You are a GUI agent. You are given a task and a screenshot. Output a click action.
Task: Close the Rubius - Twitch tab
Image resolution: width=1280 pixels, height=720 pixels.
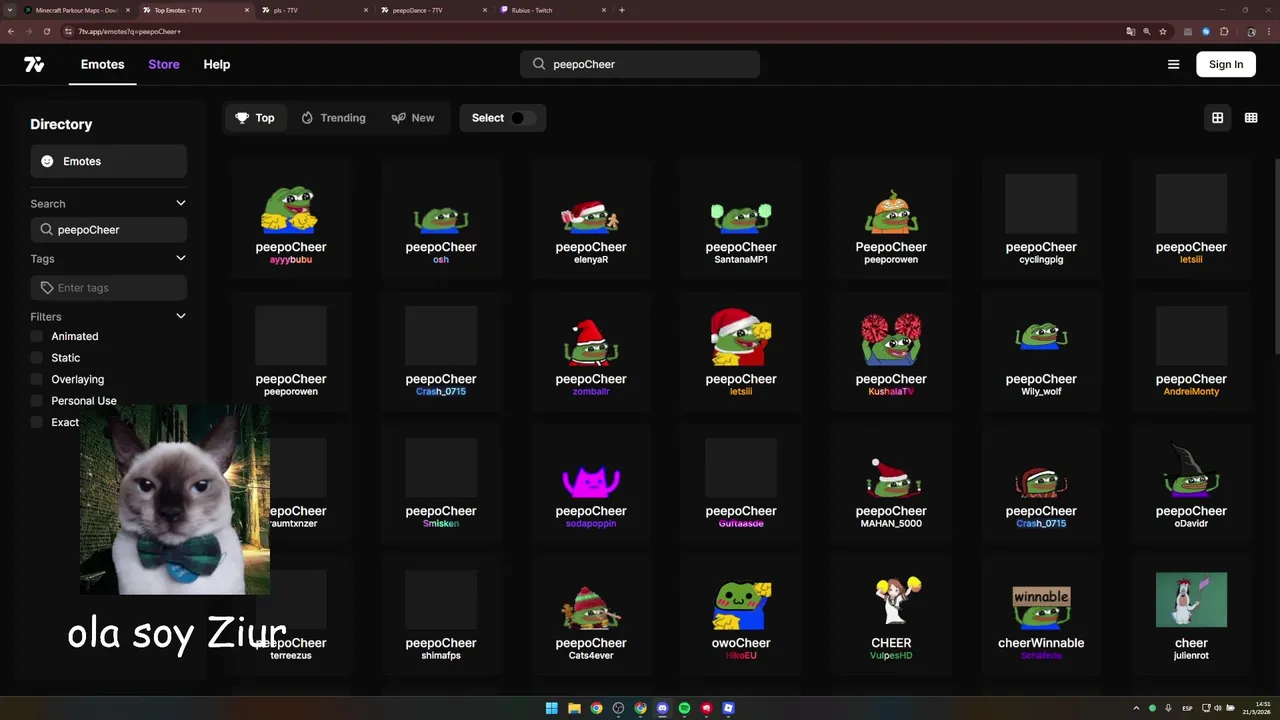pos(604,10)
